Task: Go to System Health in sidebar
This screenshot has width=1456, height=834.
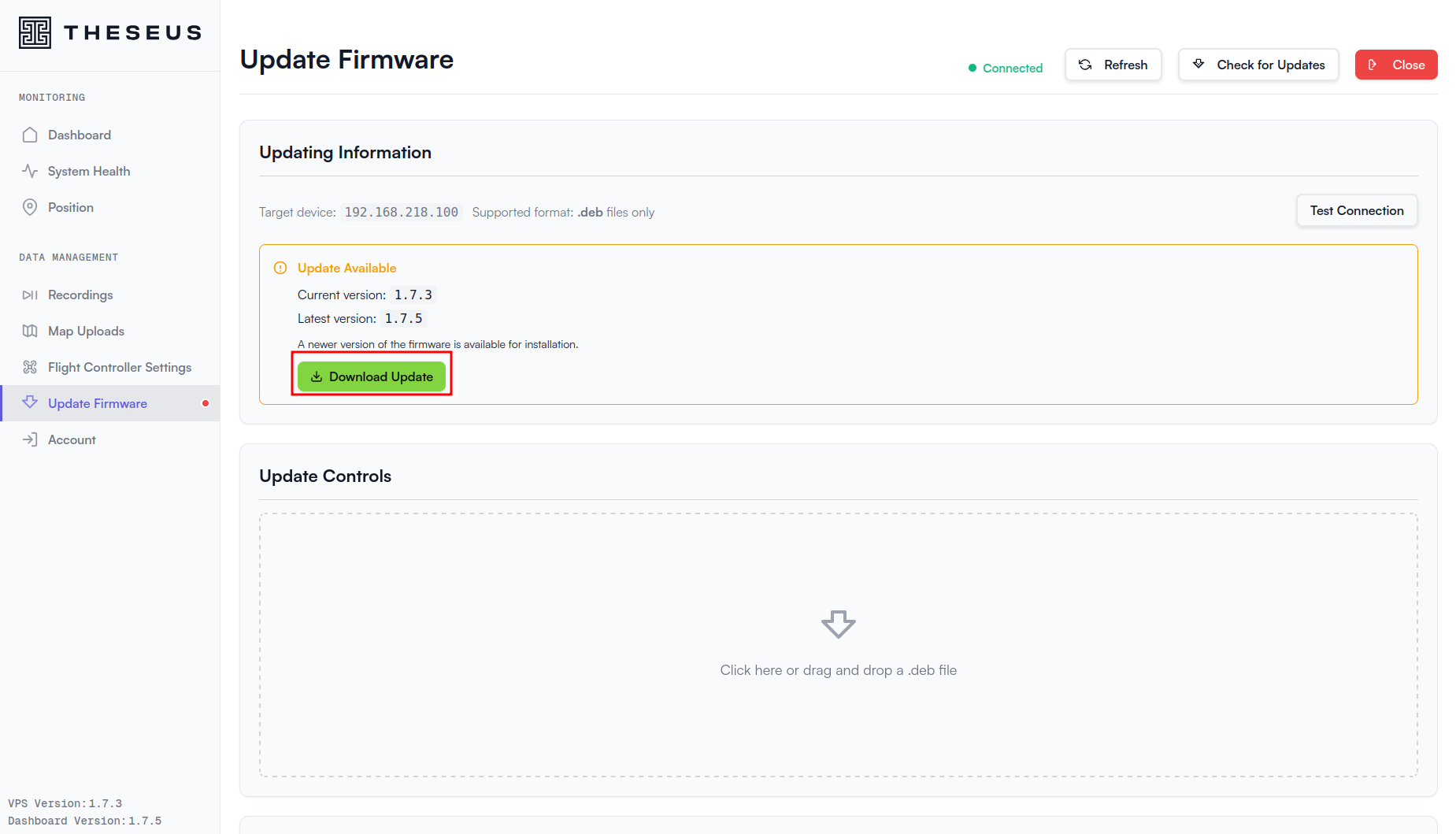Action: [x=88, y=171]
